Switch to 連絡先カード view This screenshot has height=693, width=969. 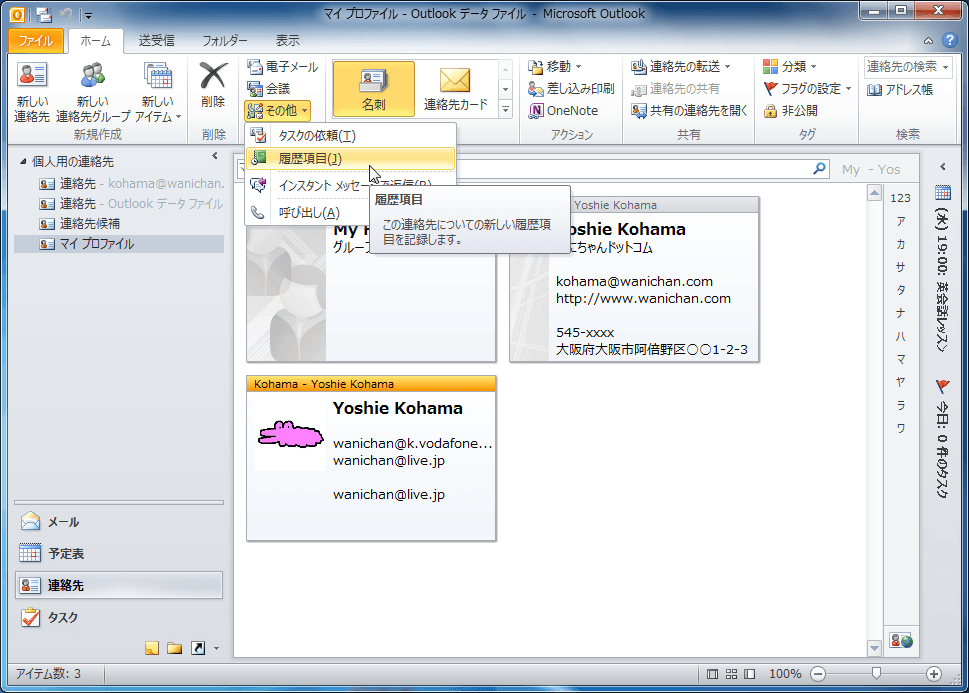click(455, 89)
